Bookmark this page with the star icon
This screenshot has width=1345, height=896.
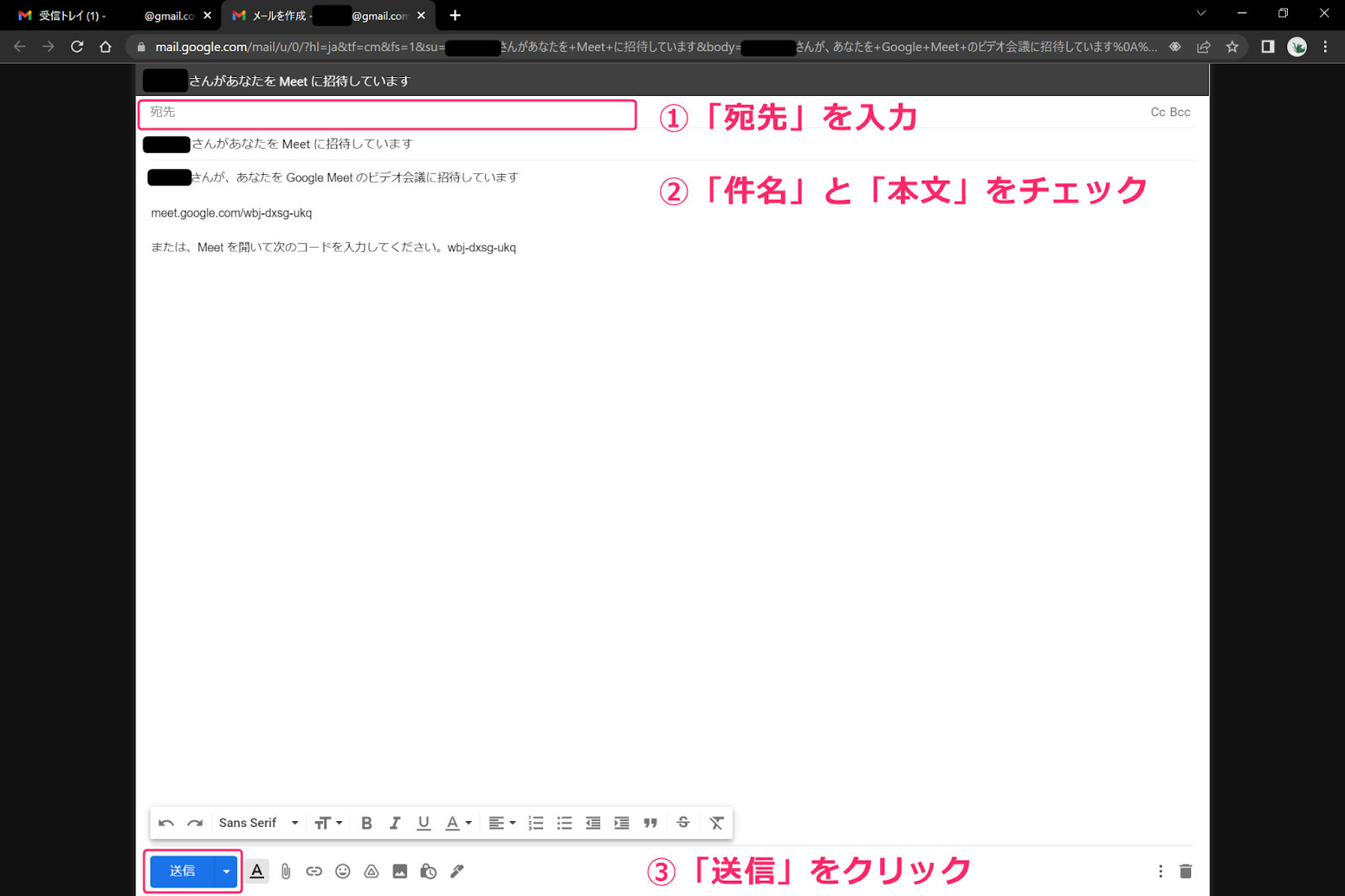click(1232, 46)
